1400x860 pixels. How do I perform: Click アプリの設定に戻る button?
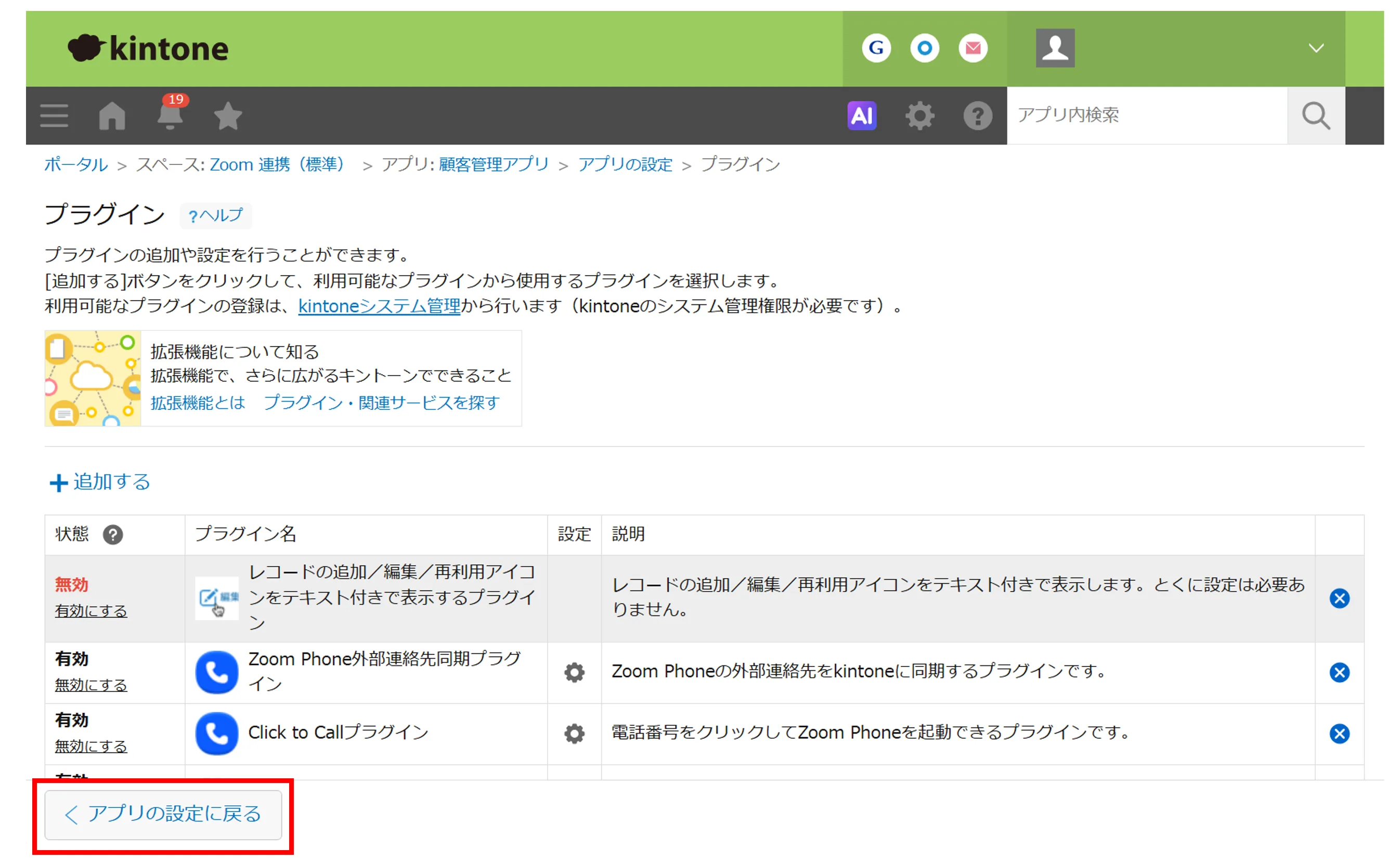(x=163, y=815)
